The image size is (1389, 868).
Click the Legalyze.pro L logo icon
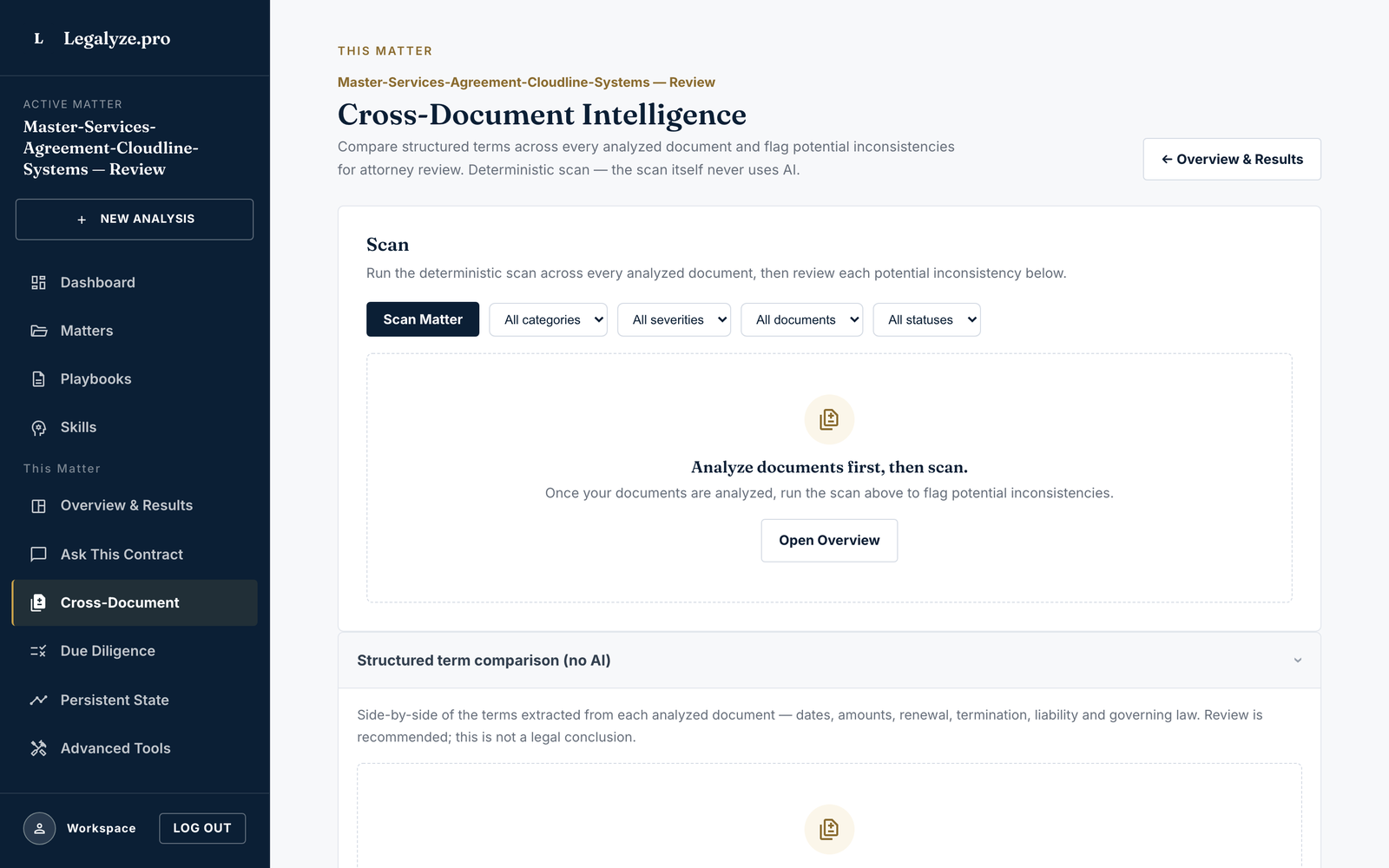(38, 38)
